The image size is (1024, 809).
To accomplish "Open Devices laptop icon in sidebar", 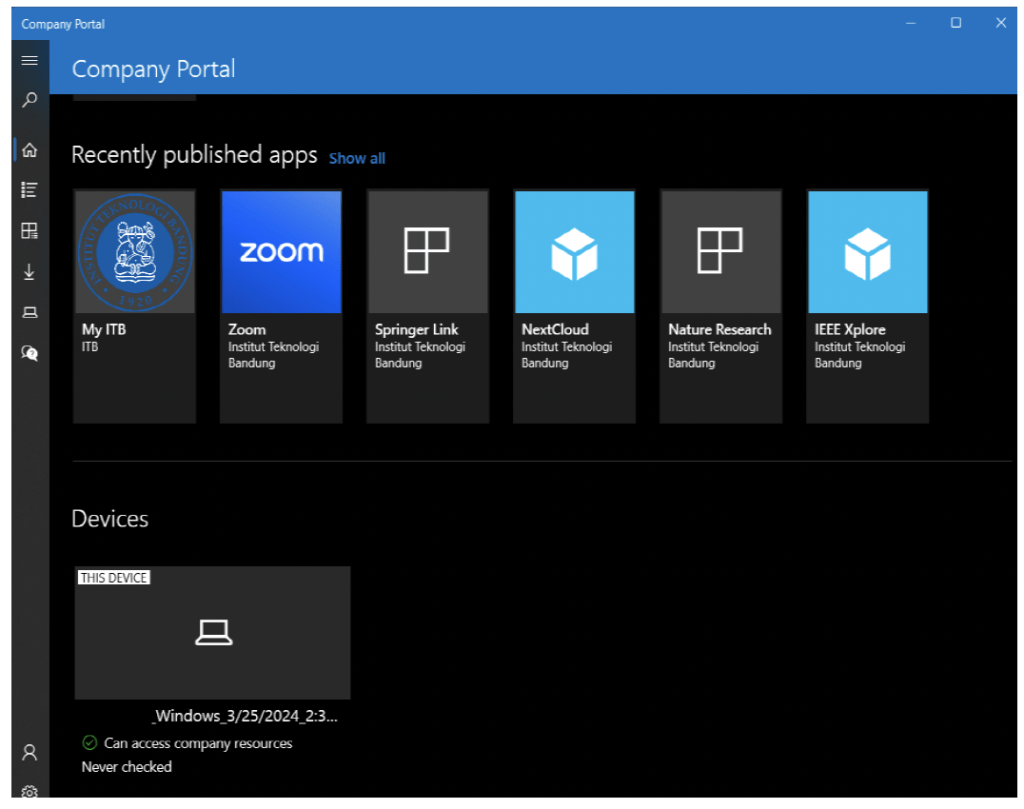I will point(29,313).
